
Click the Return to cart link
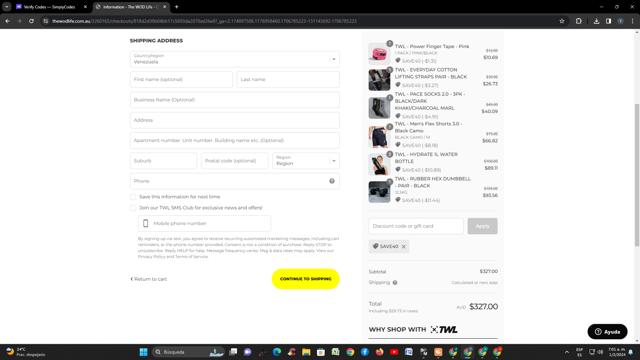[x=149, y=279]
